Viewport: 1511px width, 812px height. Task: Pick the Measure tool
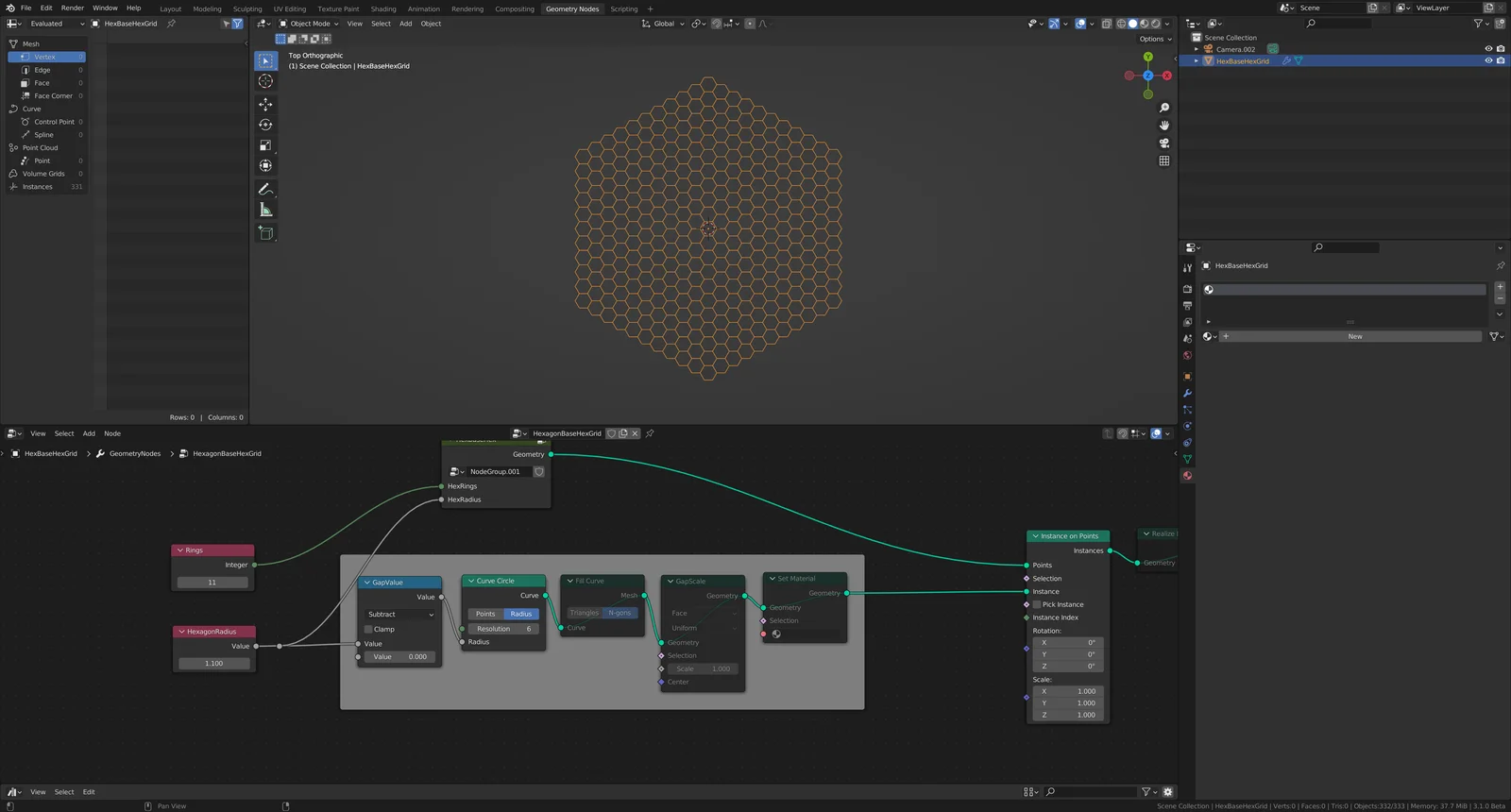[265, 211]
